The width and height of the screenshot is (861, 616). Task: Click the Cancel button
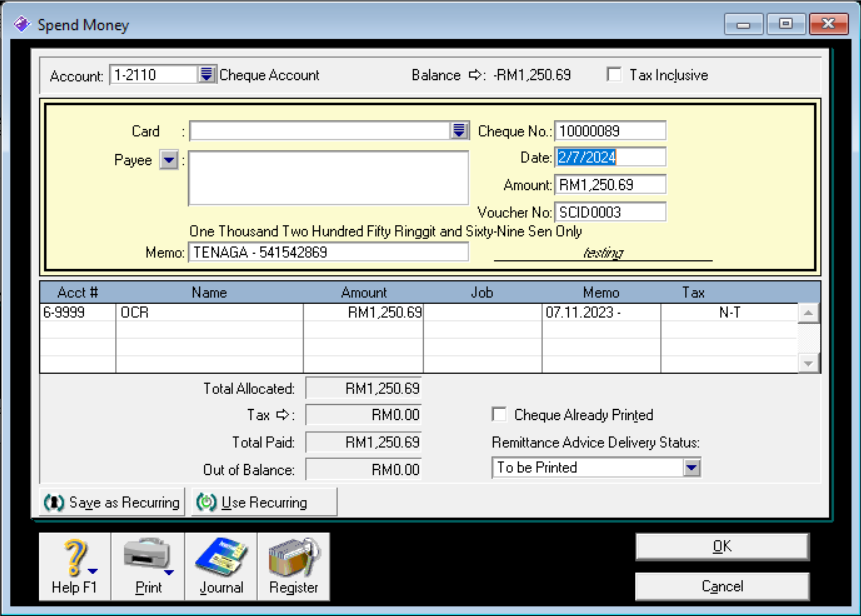[x=721, y=586]
